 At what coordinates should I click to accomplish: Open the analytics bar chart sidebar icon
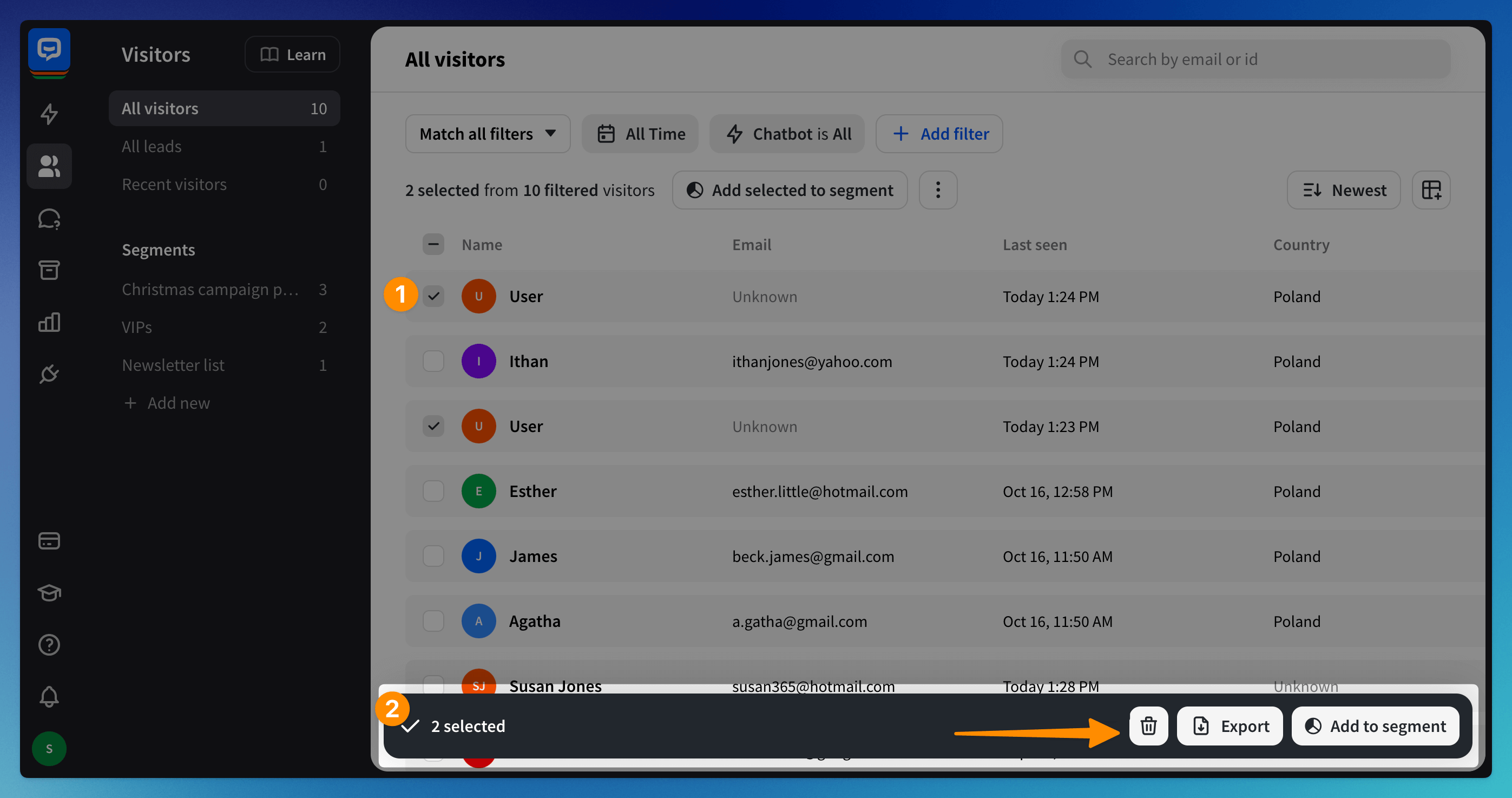pyautogui.click(x=49, y=322)
